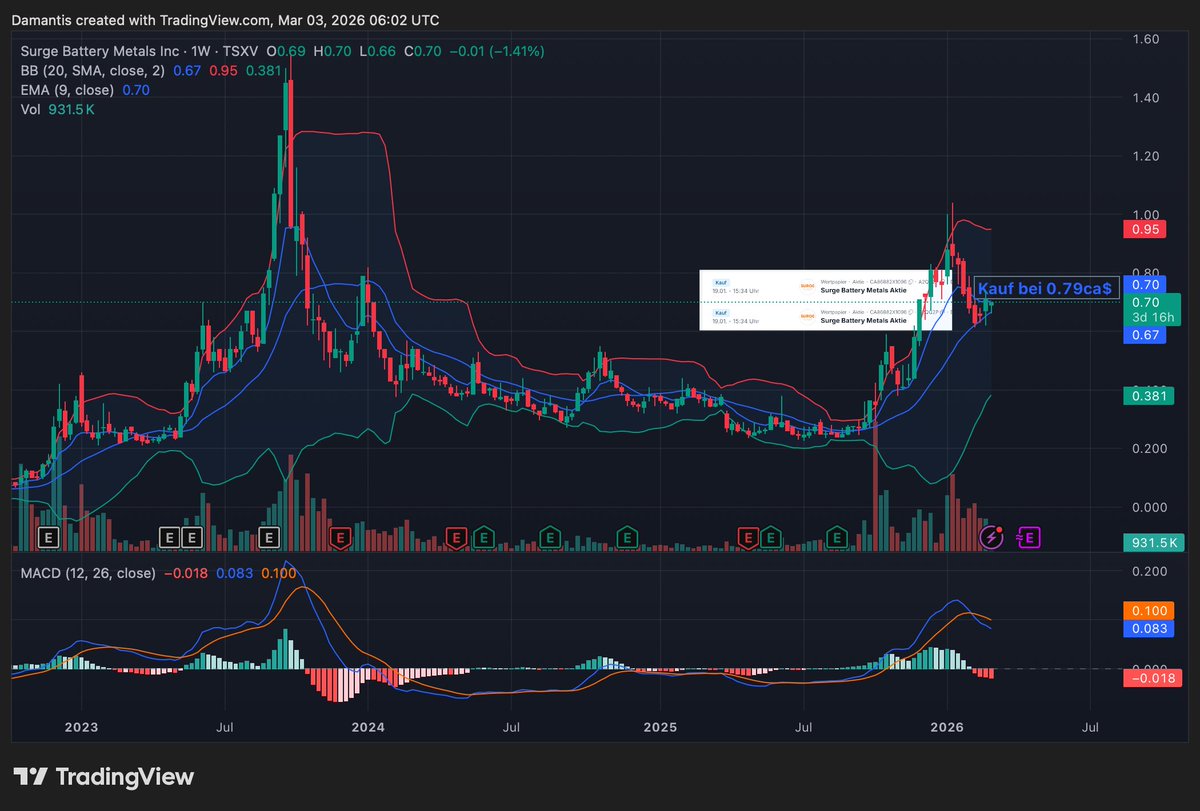Click the blue 0.083 MACD value label
Screen dimensions: 1200x811
click(x=1148, y=629)
